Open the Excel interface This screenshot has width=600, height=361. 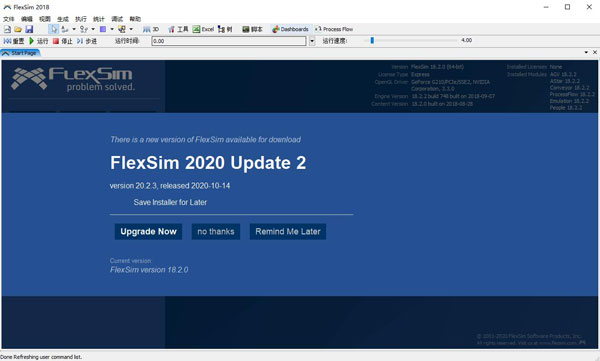203,29
